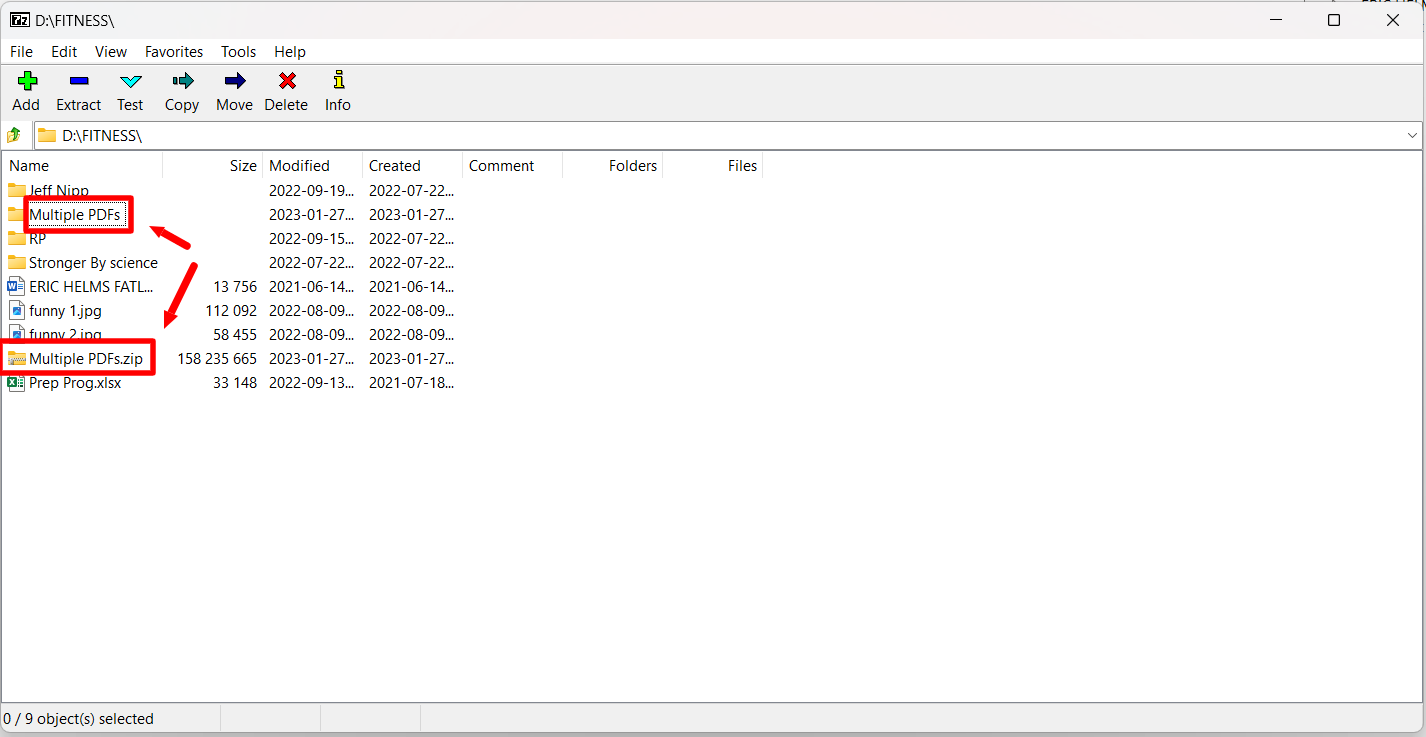
Task: Click the size value 58 455
Action: 235,334
